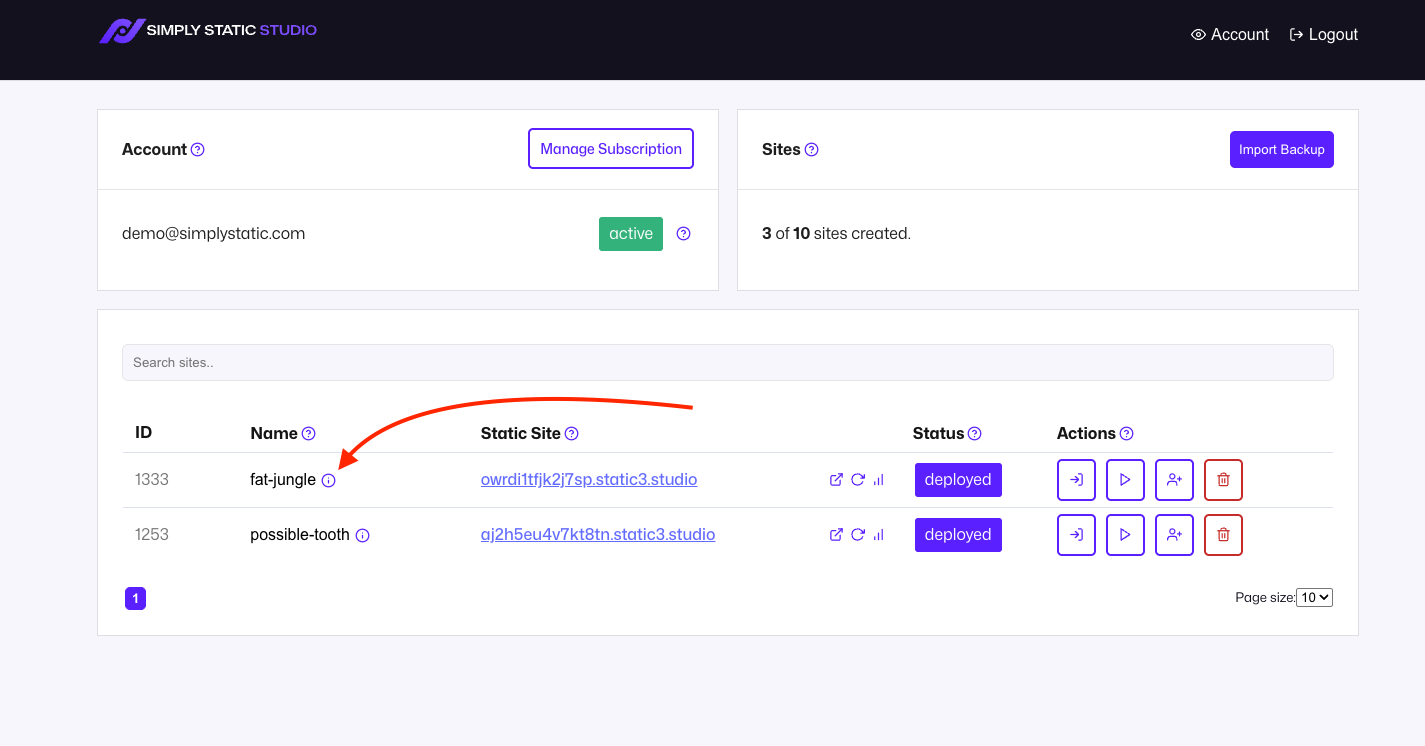Click help icon next to Name column

pyautogui.click(x=309, y=434)
